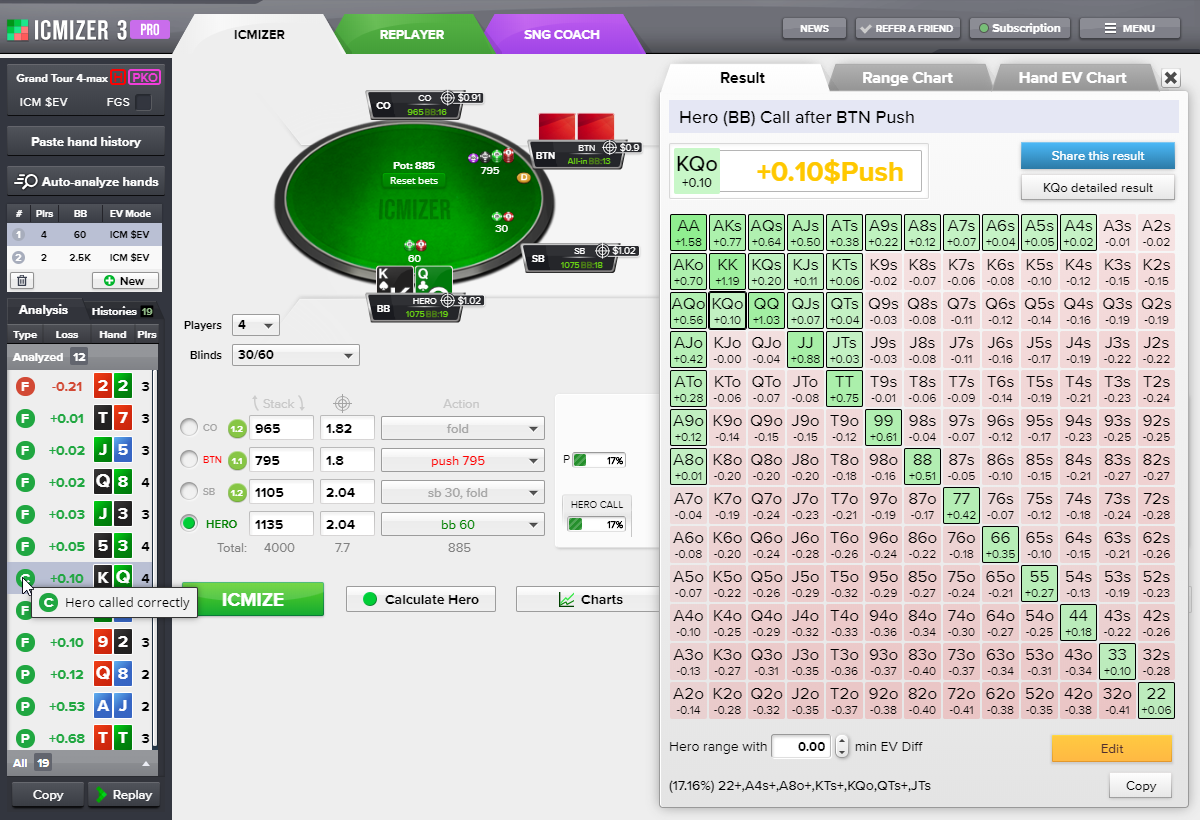Click the AA +1.58 range cell
Viewport: 1200px width, 820px height.
pos(688,232)
